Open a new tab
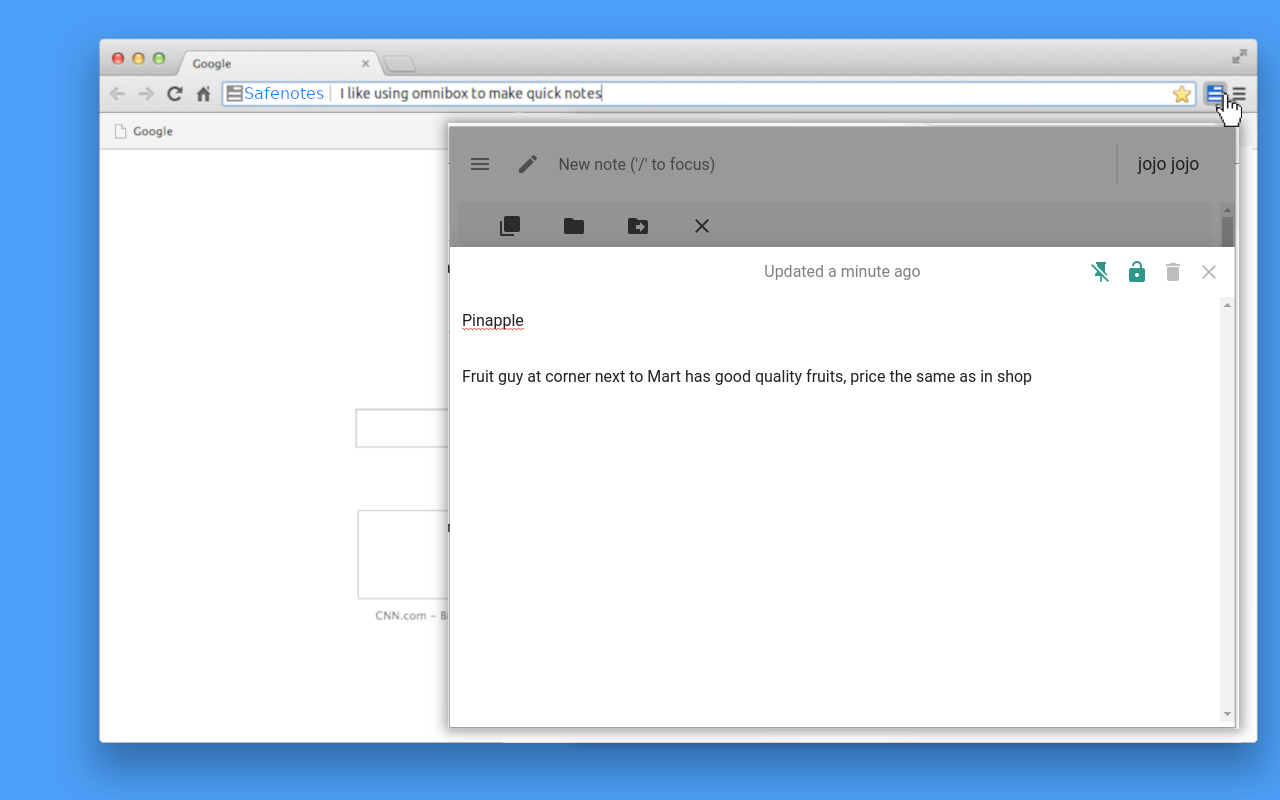Image resolution: width=1280 pixels, height=800 pixels. (398, 63)
